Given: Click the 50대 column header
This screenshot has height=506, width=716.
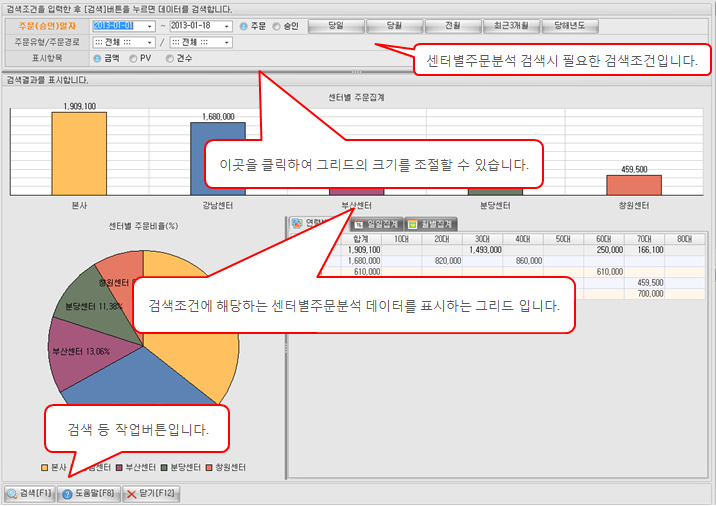Looking at the screenshot, I should tap(563, 239).
